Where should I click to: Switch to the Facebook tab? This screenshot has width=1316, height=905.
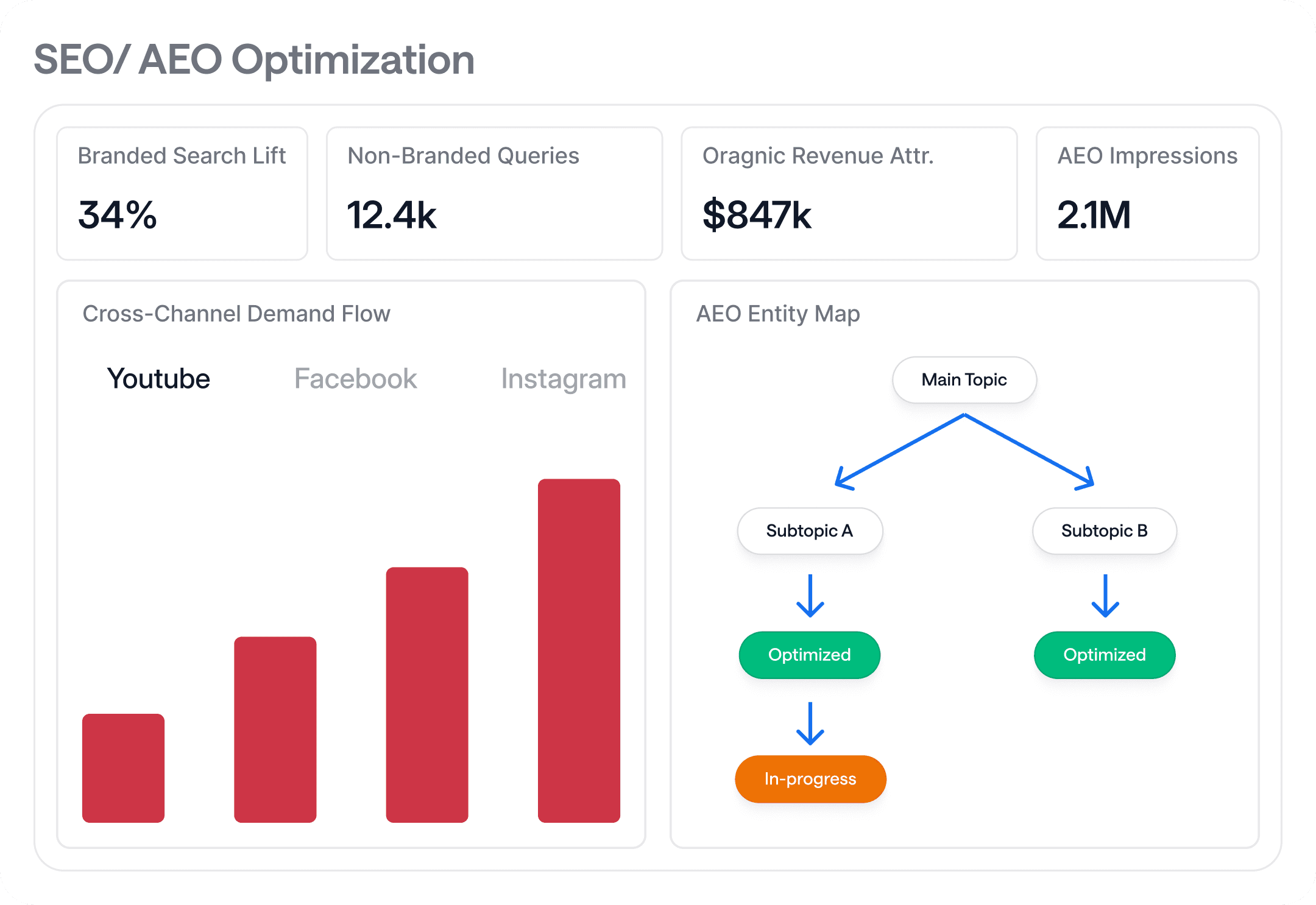[355, 379]
